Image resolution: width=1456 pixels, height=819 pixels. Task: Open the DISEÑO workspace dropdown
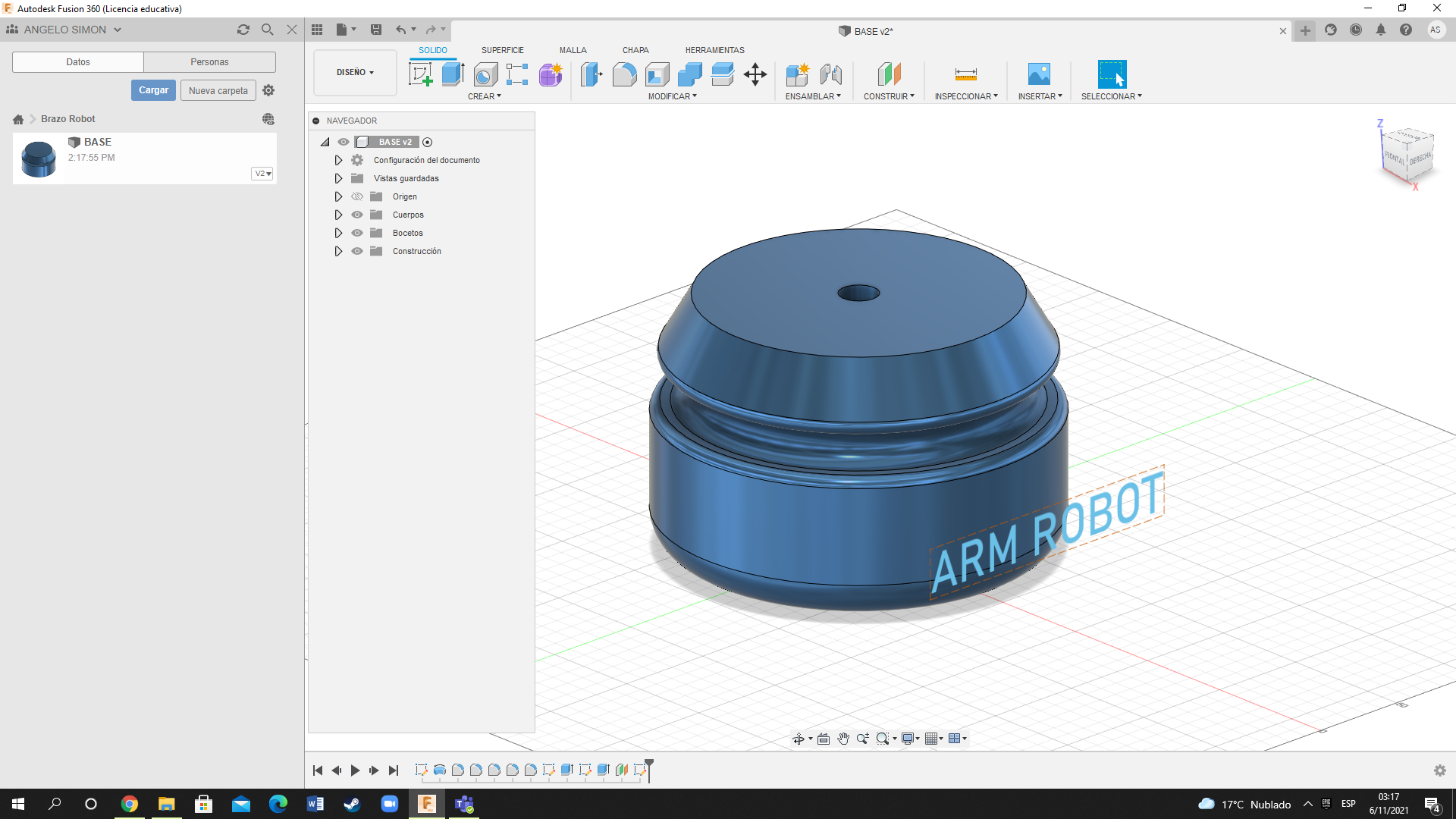pyautogui.click(x=355, y=73)
